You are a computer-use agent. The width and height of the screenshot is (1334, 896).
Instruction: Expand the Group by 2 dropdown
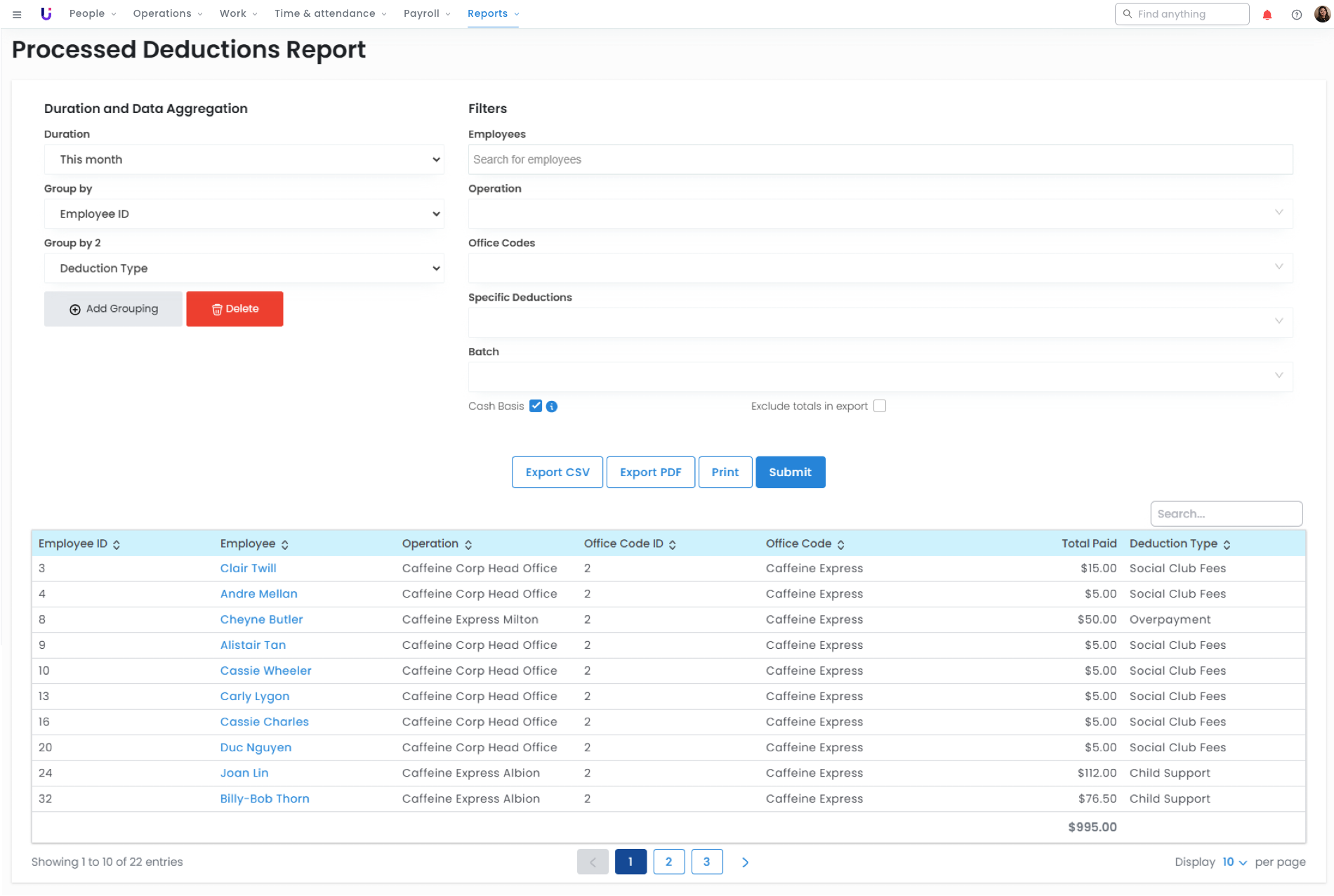[x=244, y=268]
